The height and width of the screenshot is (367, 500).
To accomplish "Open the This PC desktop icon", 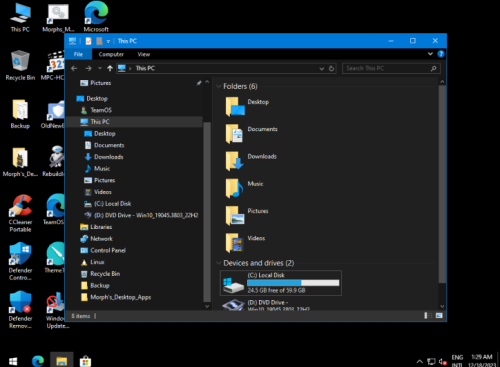I will coord(20,18).
